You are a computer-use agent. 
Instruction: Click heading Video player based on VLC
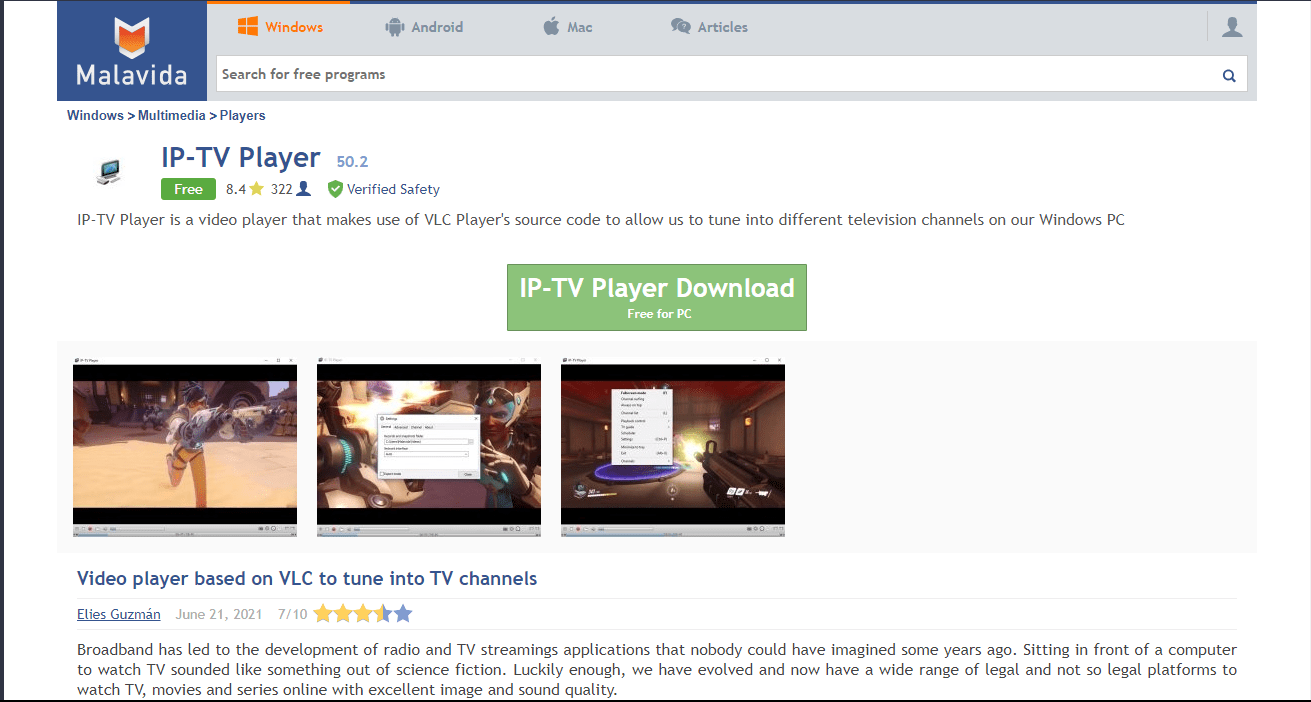307,578
